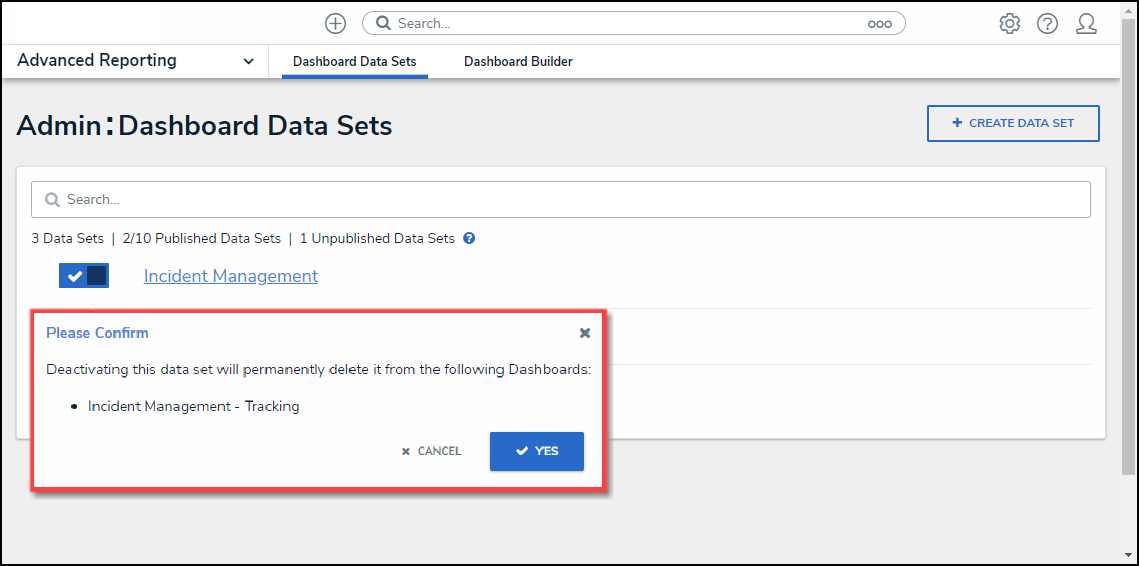Click the scrollbar up arrow
Screen dimensions: 1139x566
click(x=1128, y=10)
